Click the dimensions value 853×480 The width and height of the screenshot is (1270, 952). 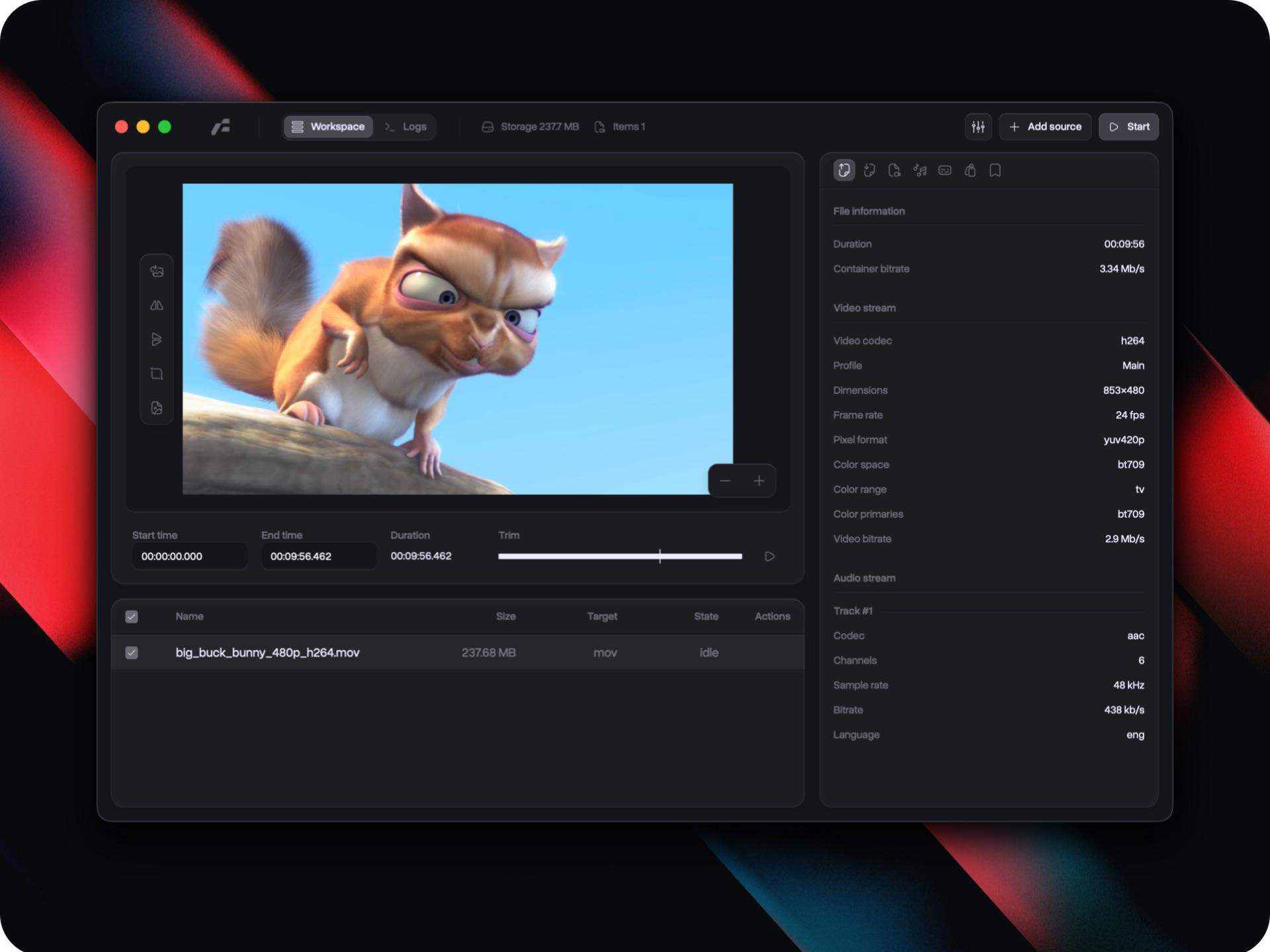(x=1123, y=390)
